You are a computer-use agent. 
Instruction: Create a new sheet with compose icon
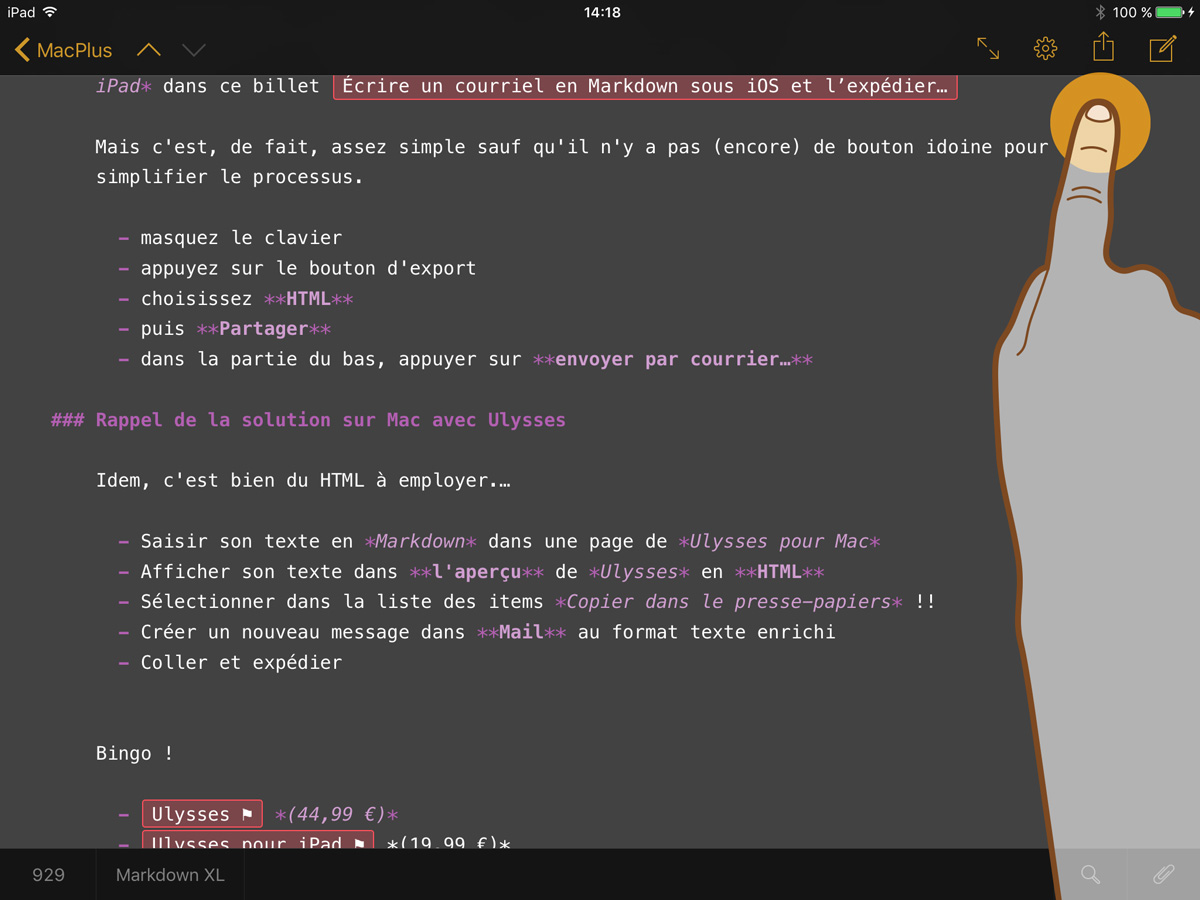click(x=1162, y=48)
